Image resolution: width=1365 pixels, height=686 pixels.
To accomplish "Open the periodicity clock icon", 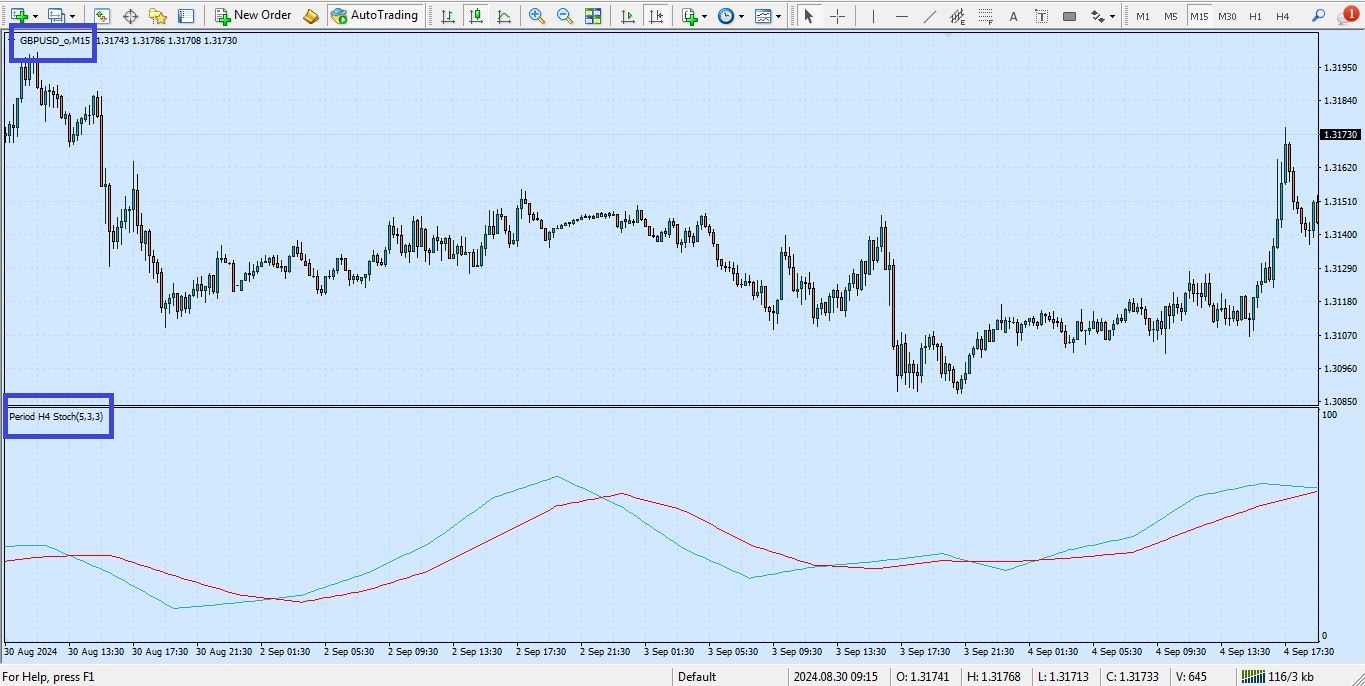I will coord(726,16).
